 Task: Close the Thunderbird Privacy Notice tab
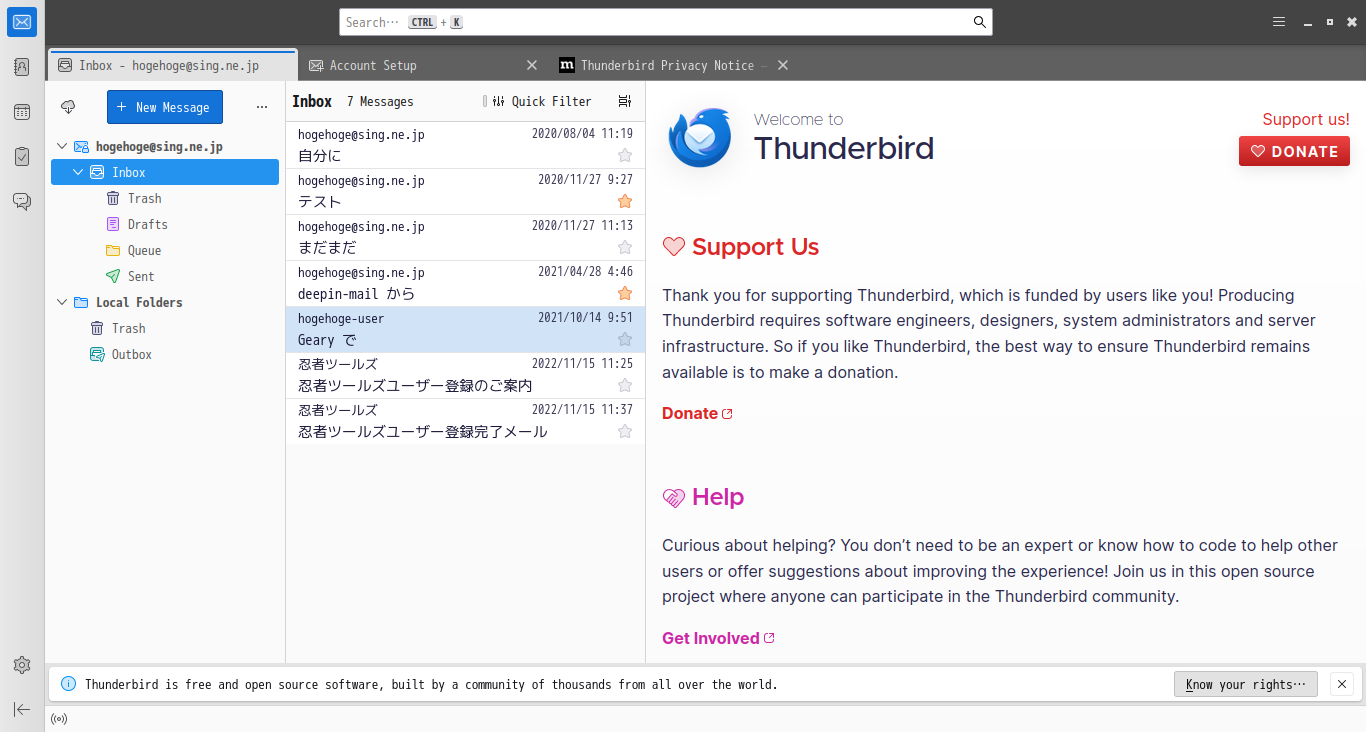(x=783, y=65)
